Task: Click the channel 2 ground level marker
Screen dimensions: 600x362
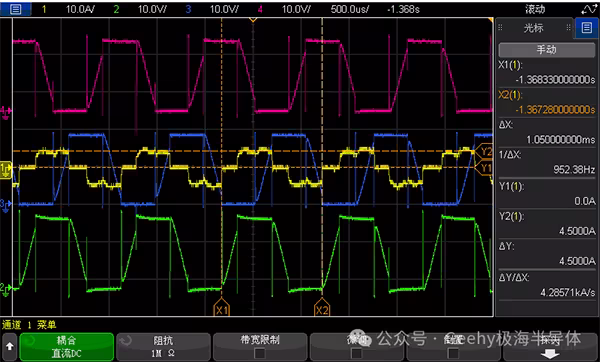Action: [x=5, y=289]
